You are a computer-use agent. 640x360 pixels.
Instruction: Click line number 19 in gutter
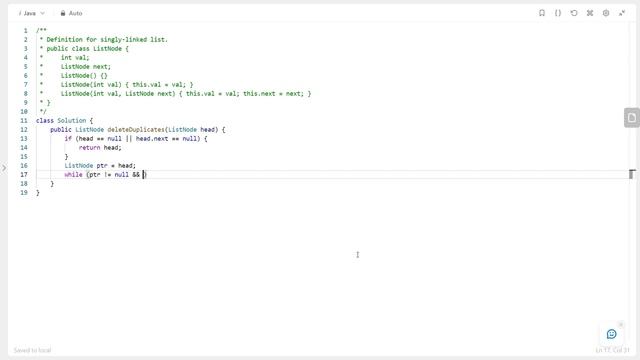tap(24, 192)
